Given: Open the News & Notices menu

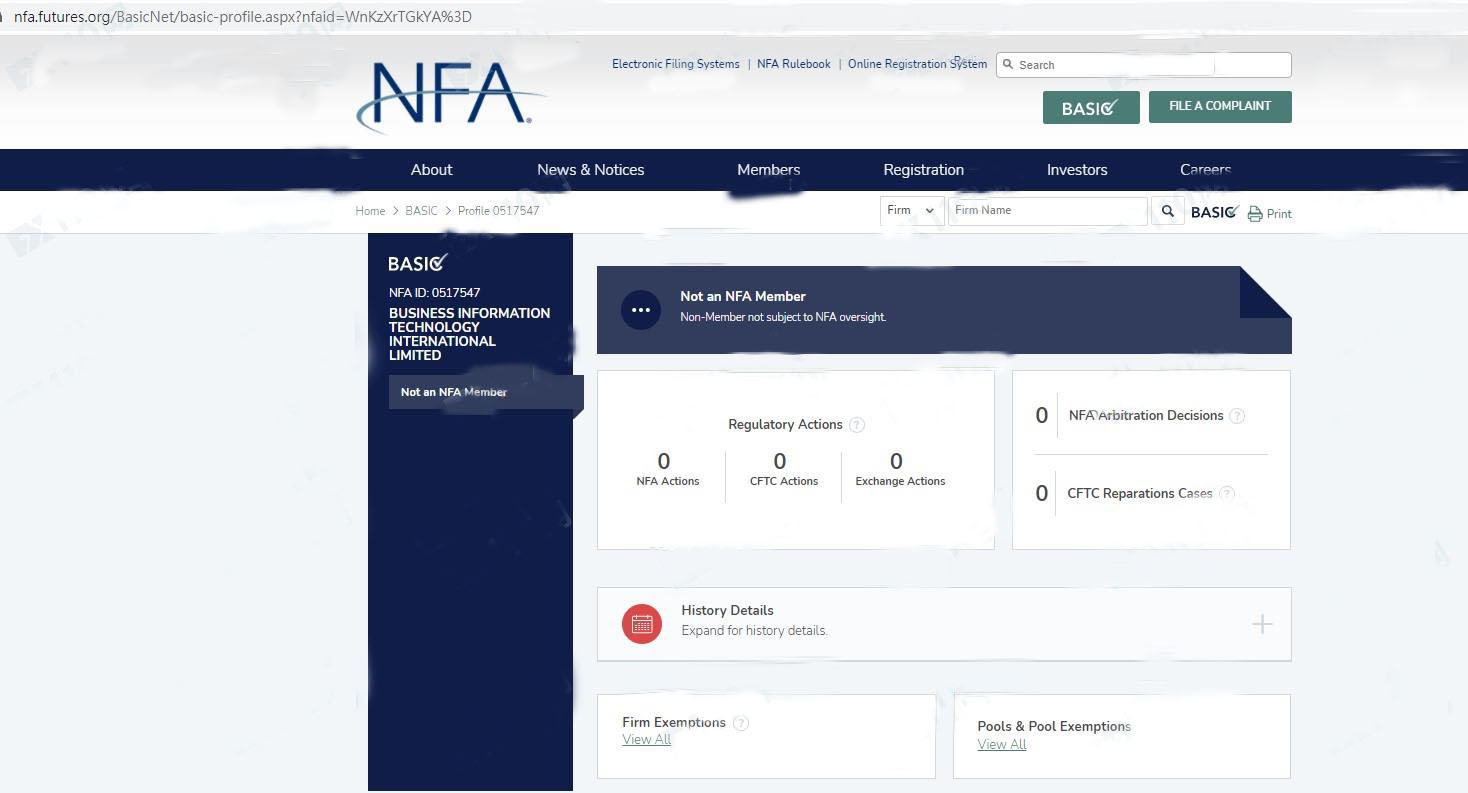Looking at the screenshot, I should (x=590, y=170).
